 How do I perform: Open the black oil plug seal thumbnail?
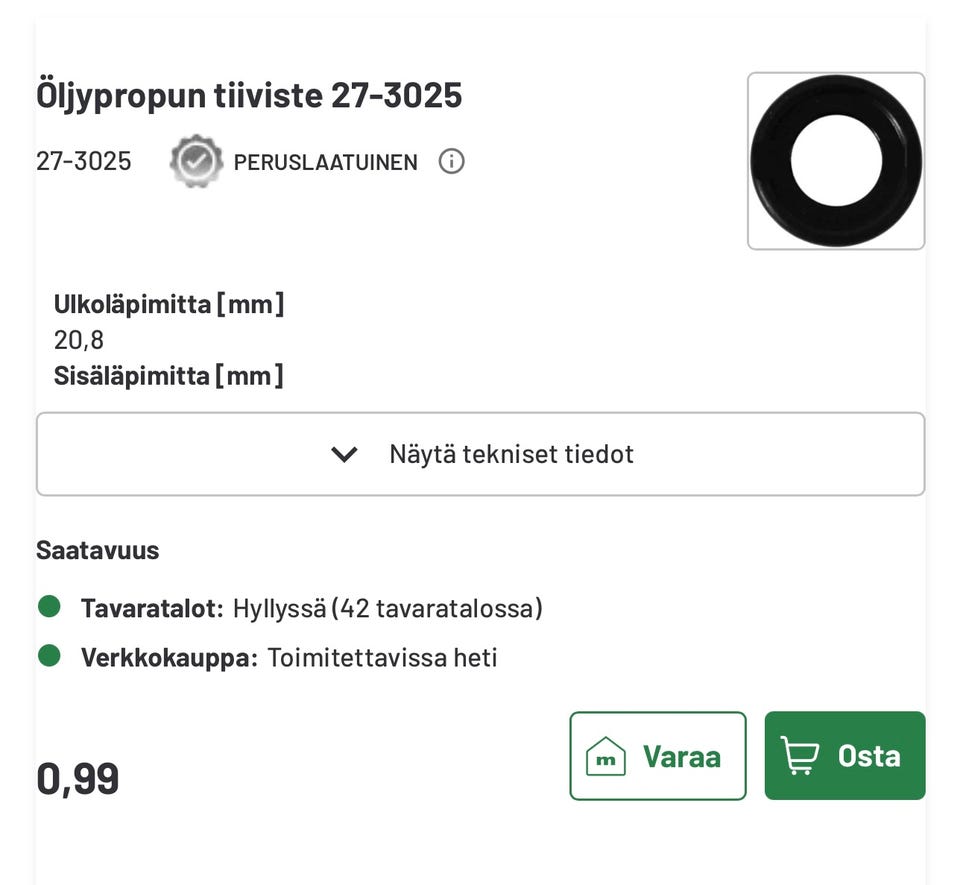pos(836,161)
